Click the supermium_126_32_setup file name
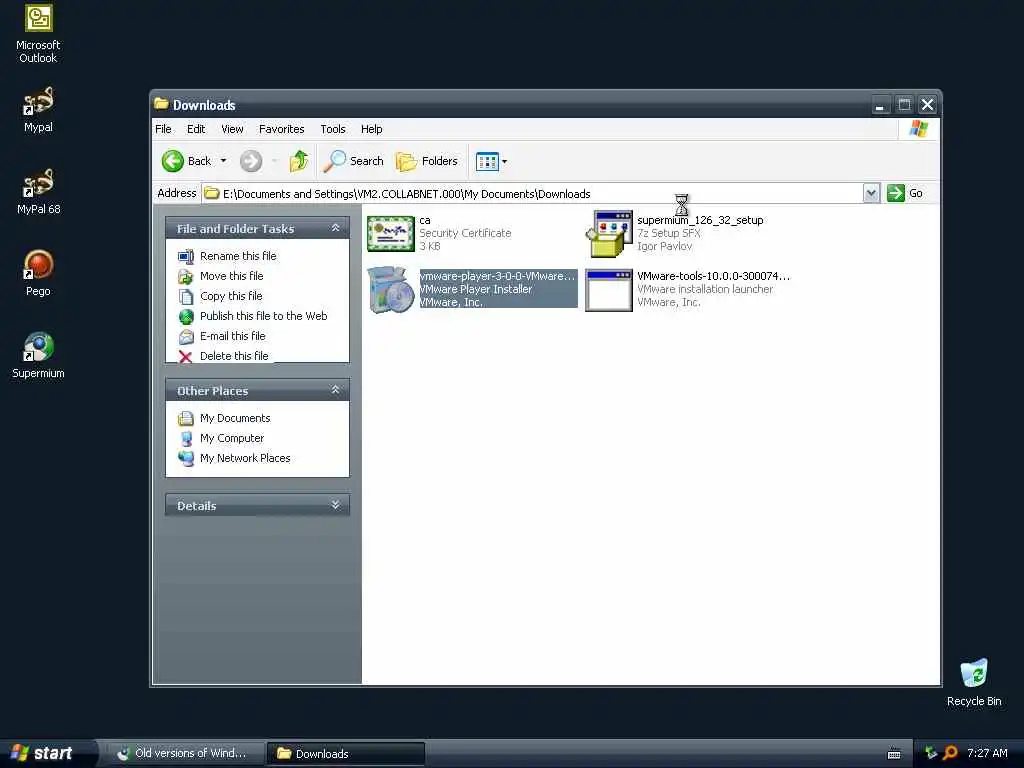Screen dimensions: 1024x768 [x=700, y=220]
